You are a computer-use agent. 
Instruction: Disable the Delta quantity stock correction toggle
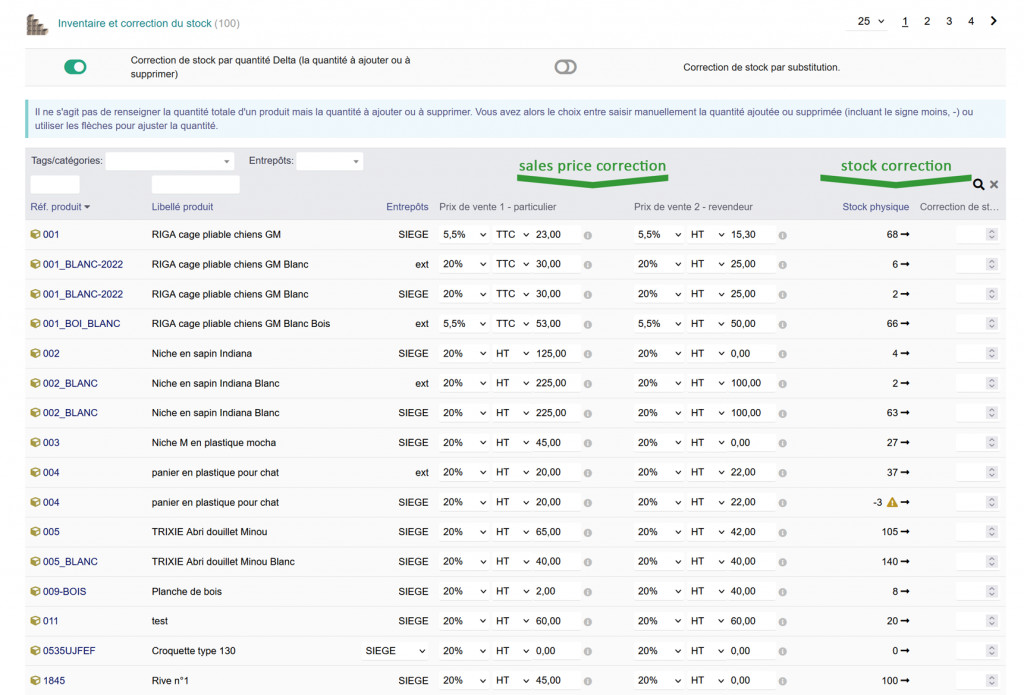pos(75,67)
